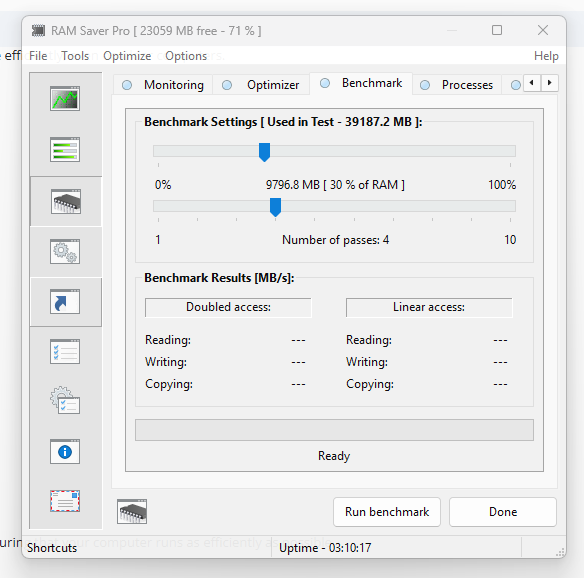
Task: Click the Done button
Action: (x=503, y=512)
